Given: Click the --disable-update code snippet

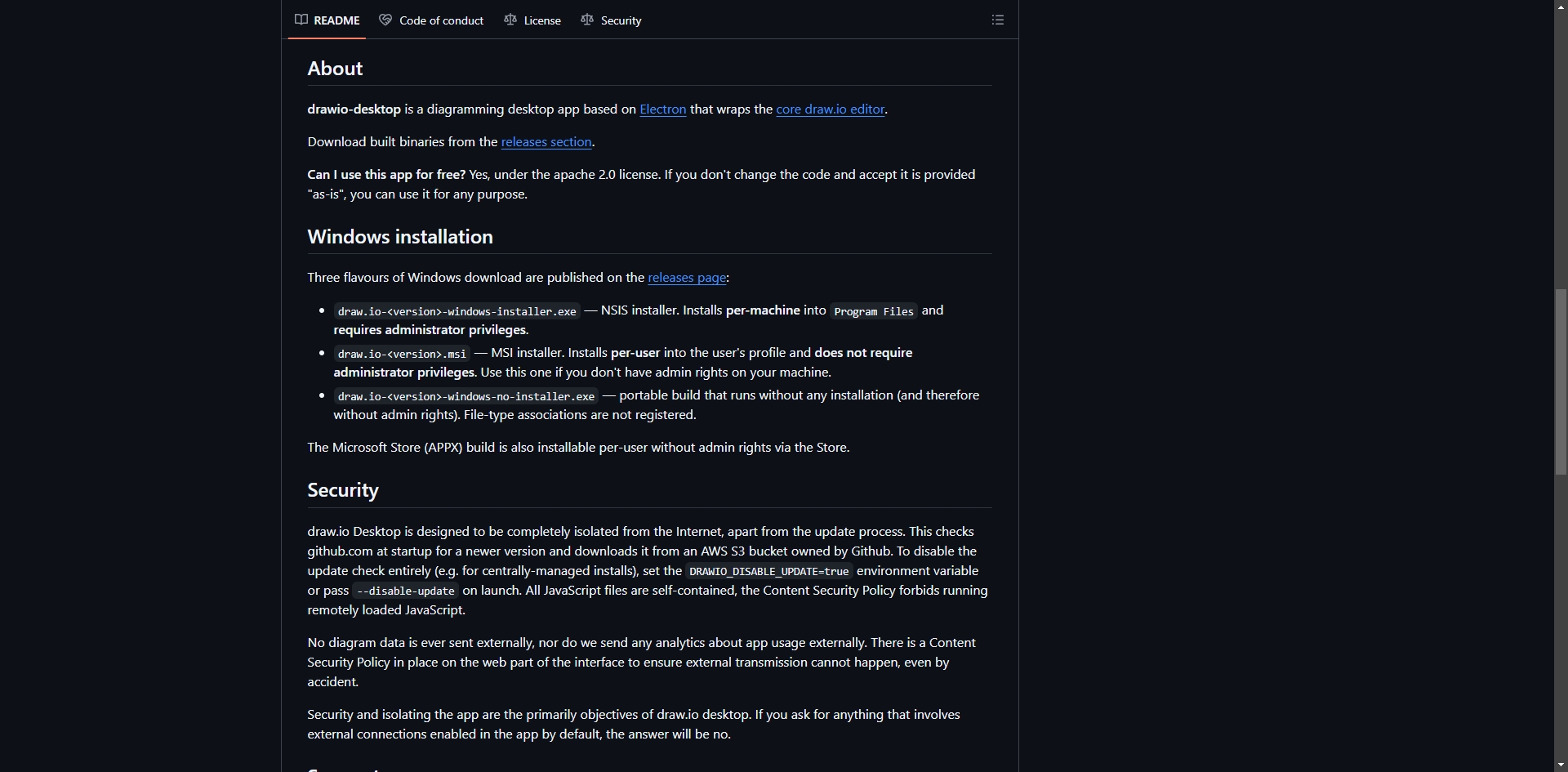Looking at the screenshot, I should 406,591.
